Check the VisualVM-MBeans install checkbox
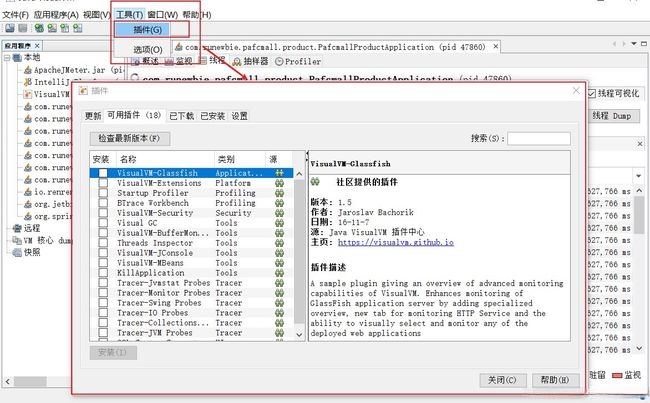The image size is (650, 403). point(103,263)
